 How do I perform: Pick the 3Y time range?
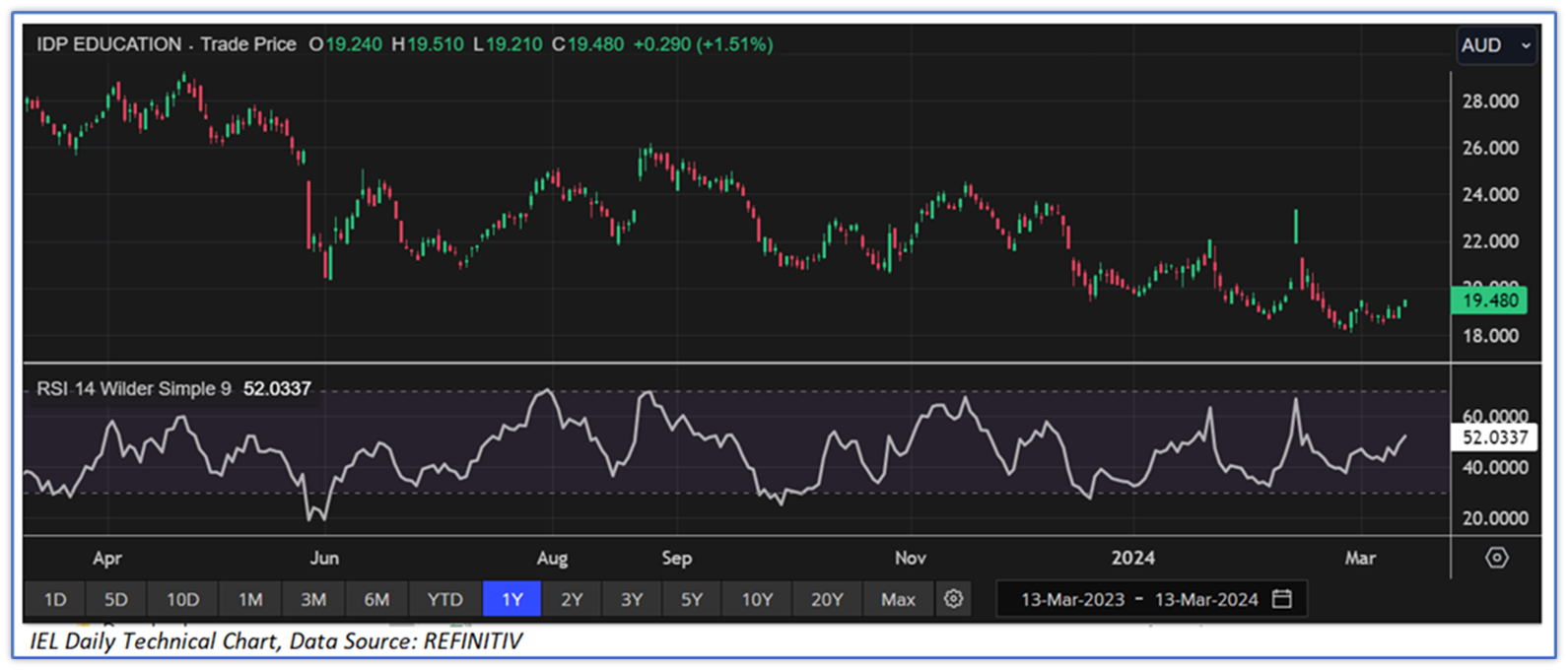tap(632, 599)
